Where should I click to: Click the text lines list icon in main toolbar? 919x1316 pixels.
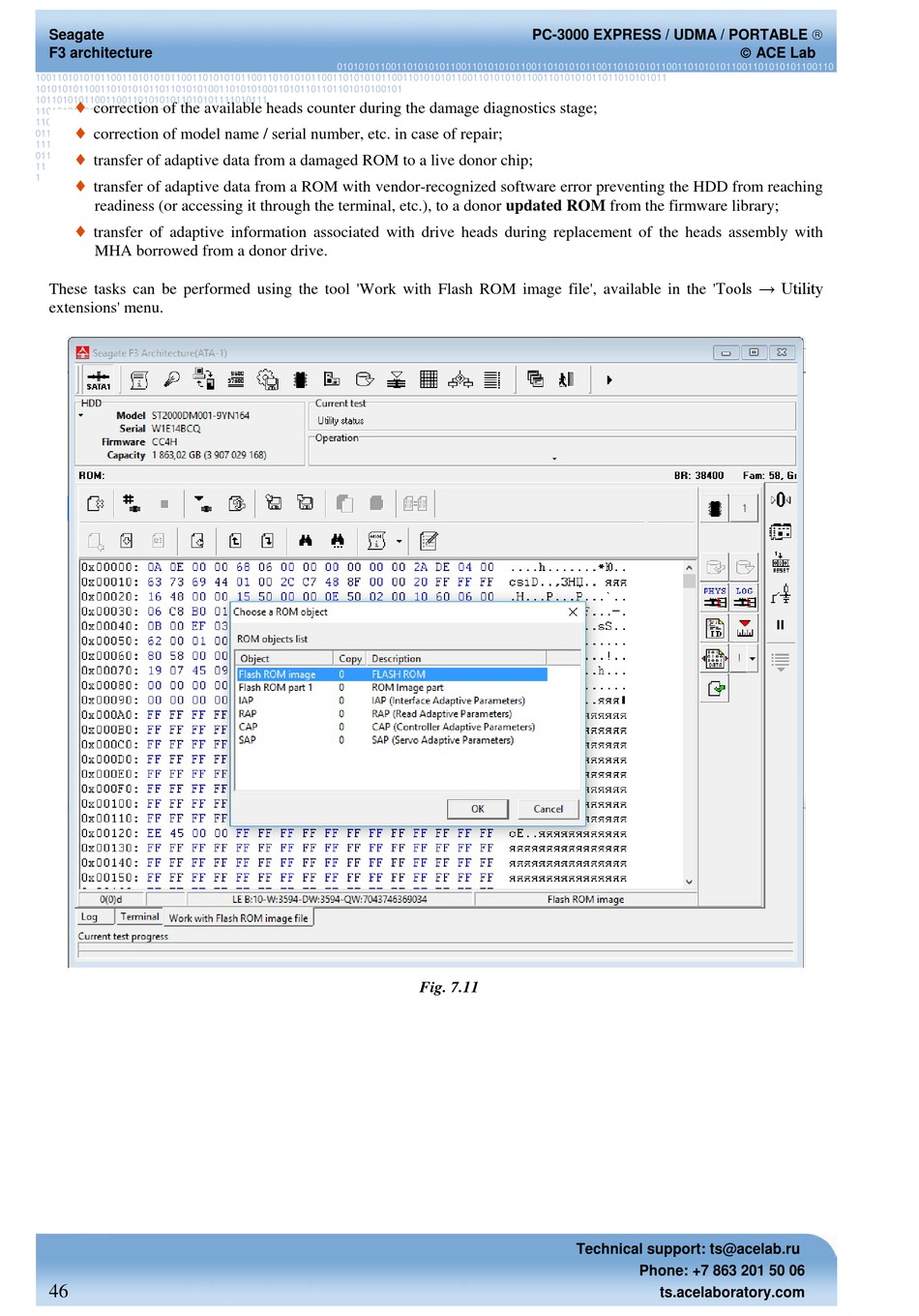[492, 379]
